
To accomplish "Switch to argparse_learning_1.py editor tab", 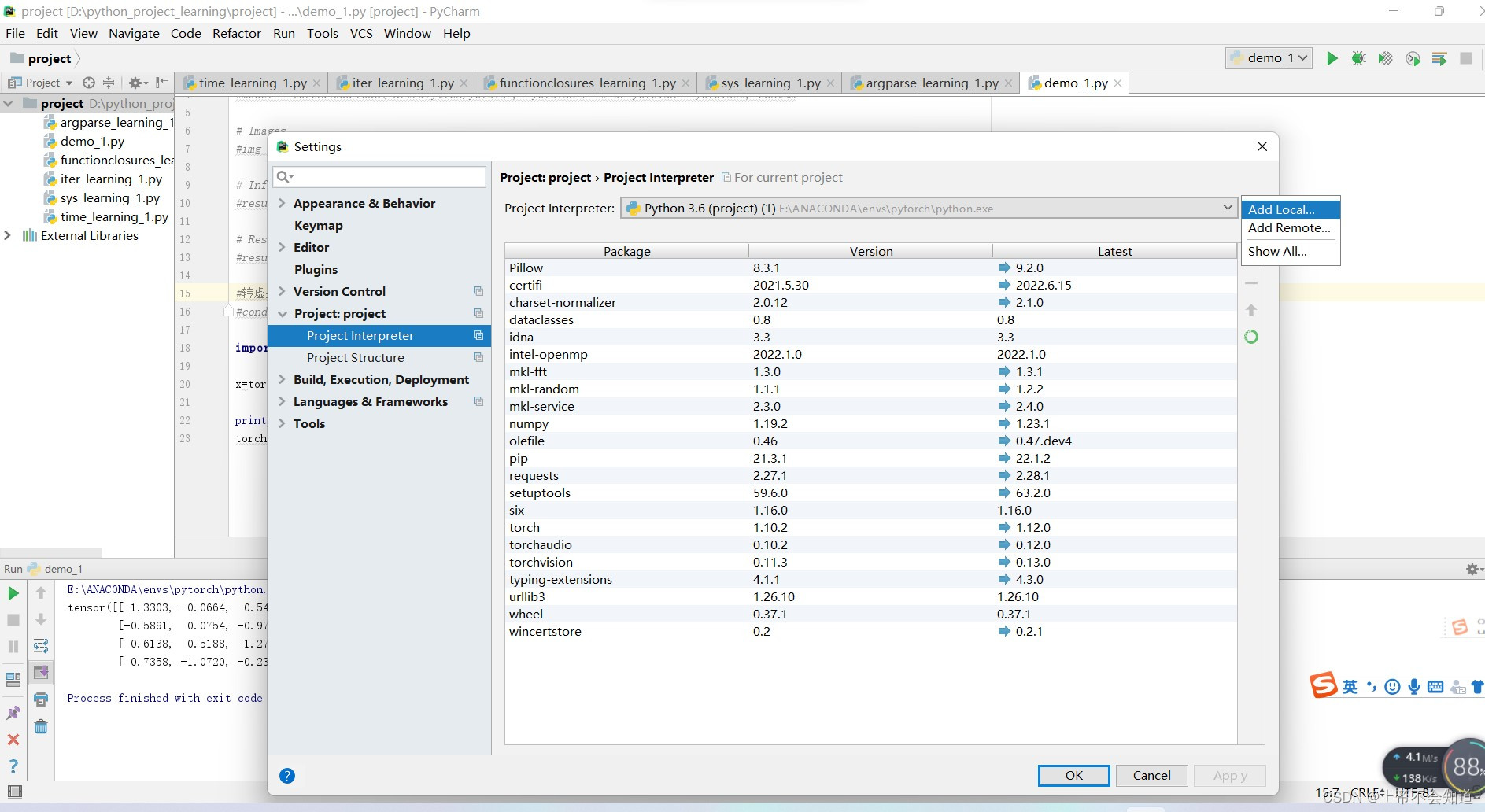I will coord(932,83).
